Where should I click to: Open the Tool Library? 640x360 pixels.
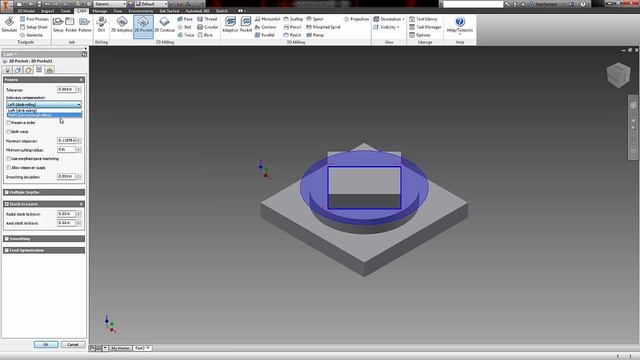(423, 19)
